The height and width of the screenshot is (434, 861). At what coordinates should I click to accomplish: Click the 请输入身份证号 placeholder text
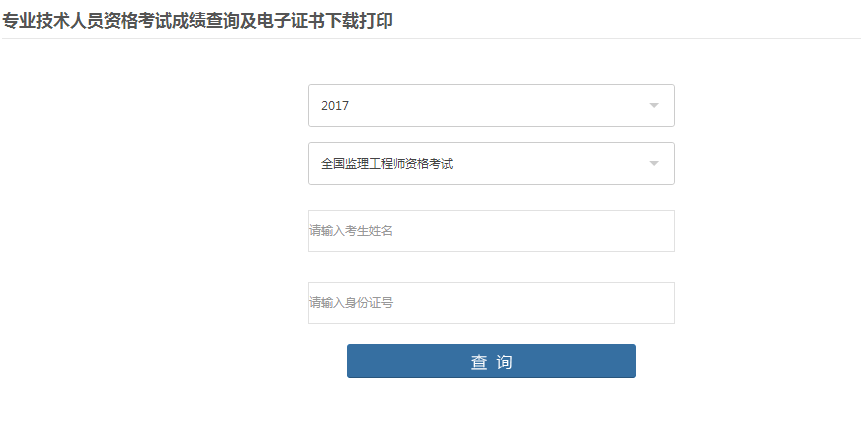(x=351, y=303)
